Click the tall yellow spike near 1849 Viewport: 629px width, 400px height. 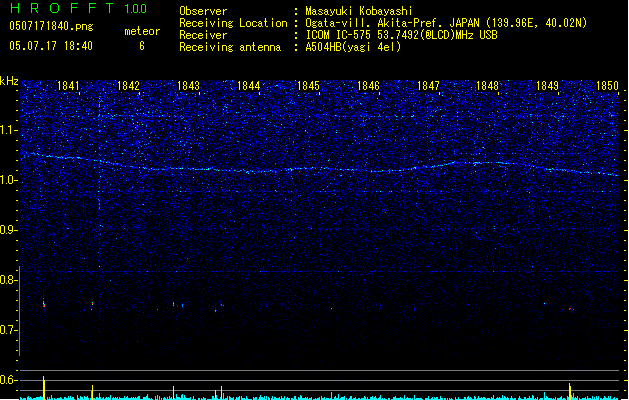click(x=570, y=389)
